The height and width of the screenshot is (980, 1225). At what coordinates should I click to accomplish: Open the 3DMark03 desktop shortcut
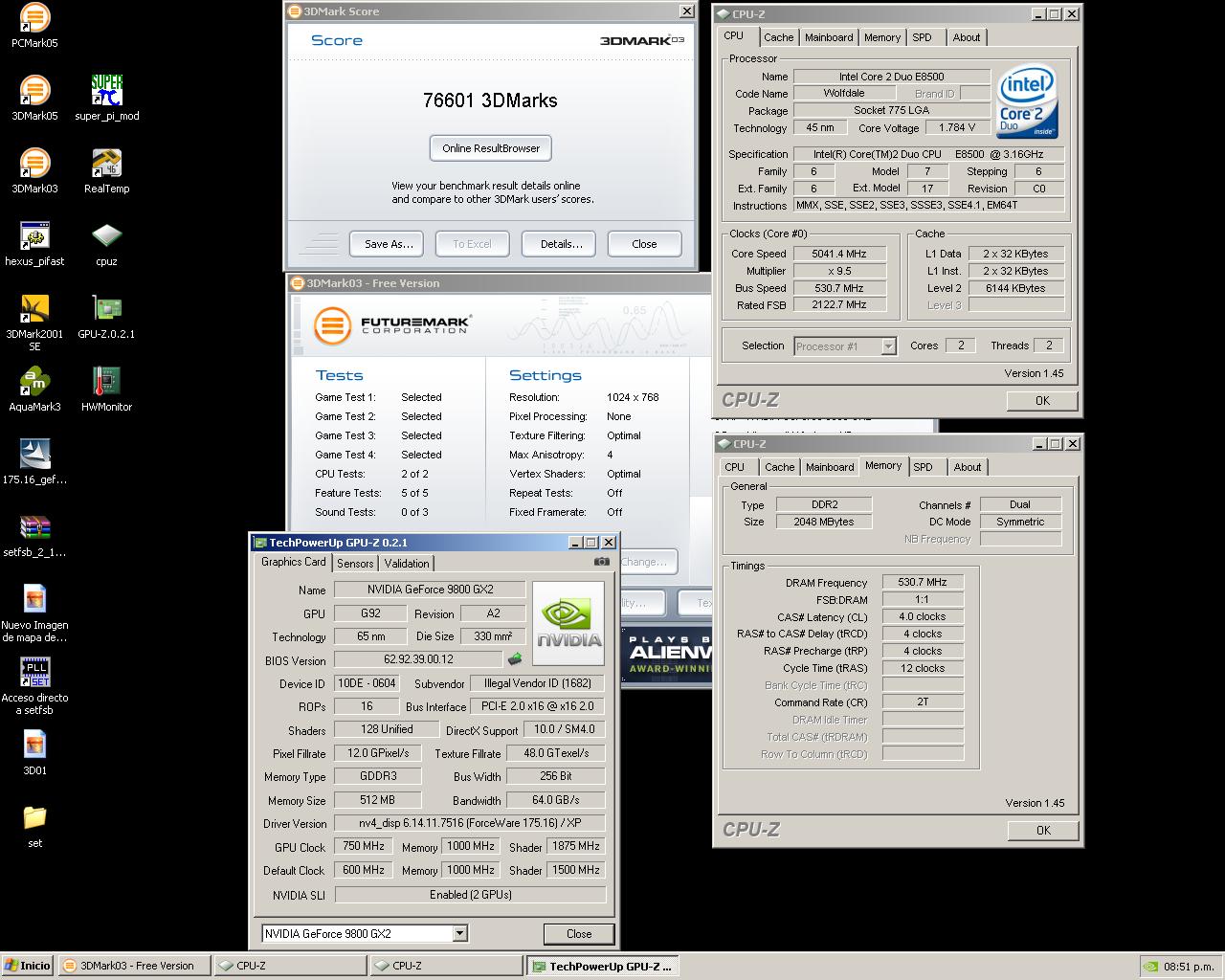pos(34,171)
